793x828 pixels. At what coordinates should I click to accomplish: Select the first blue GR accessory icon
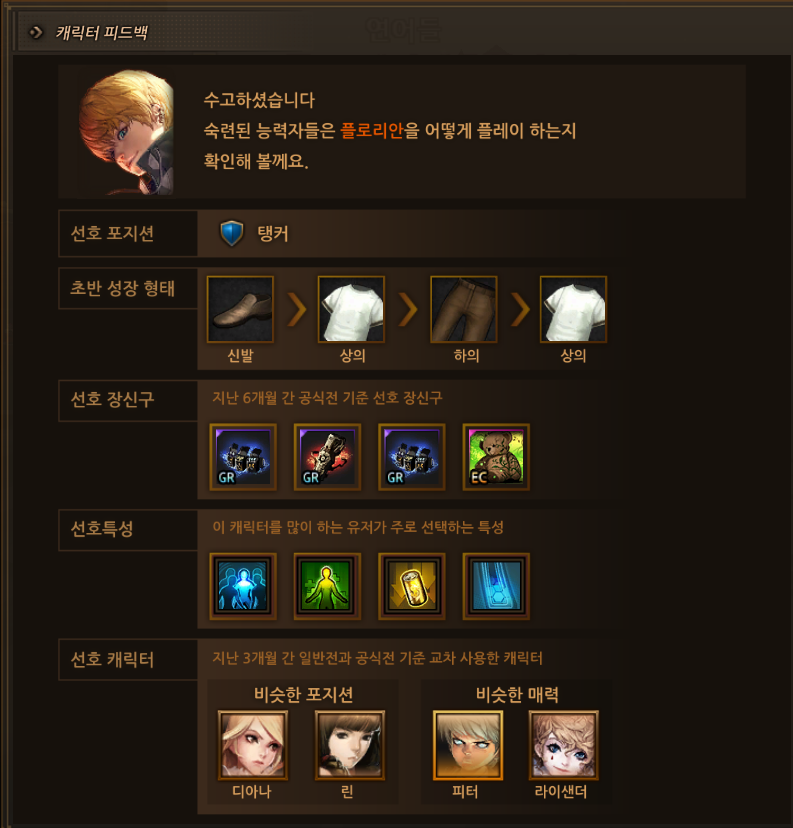[x=243, y=457]
